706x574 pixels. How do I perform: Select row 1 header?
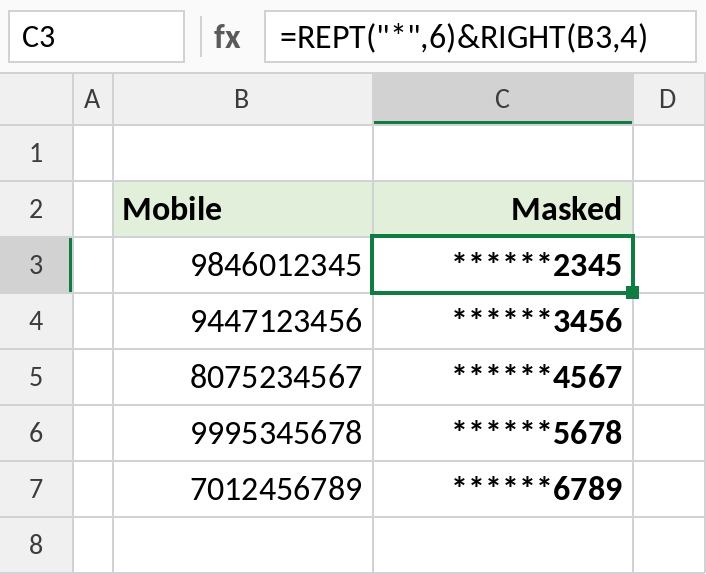click(x=36, y=153)
